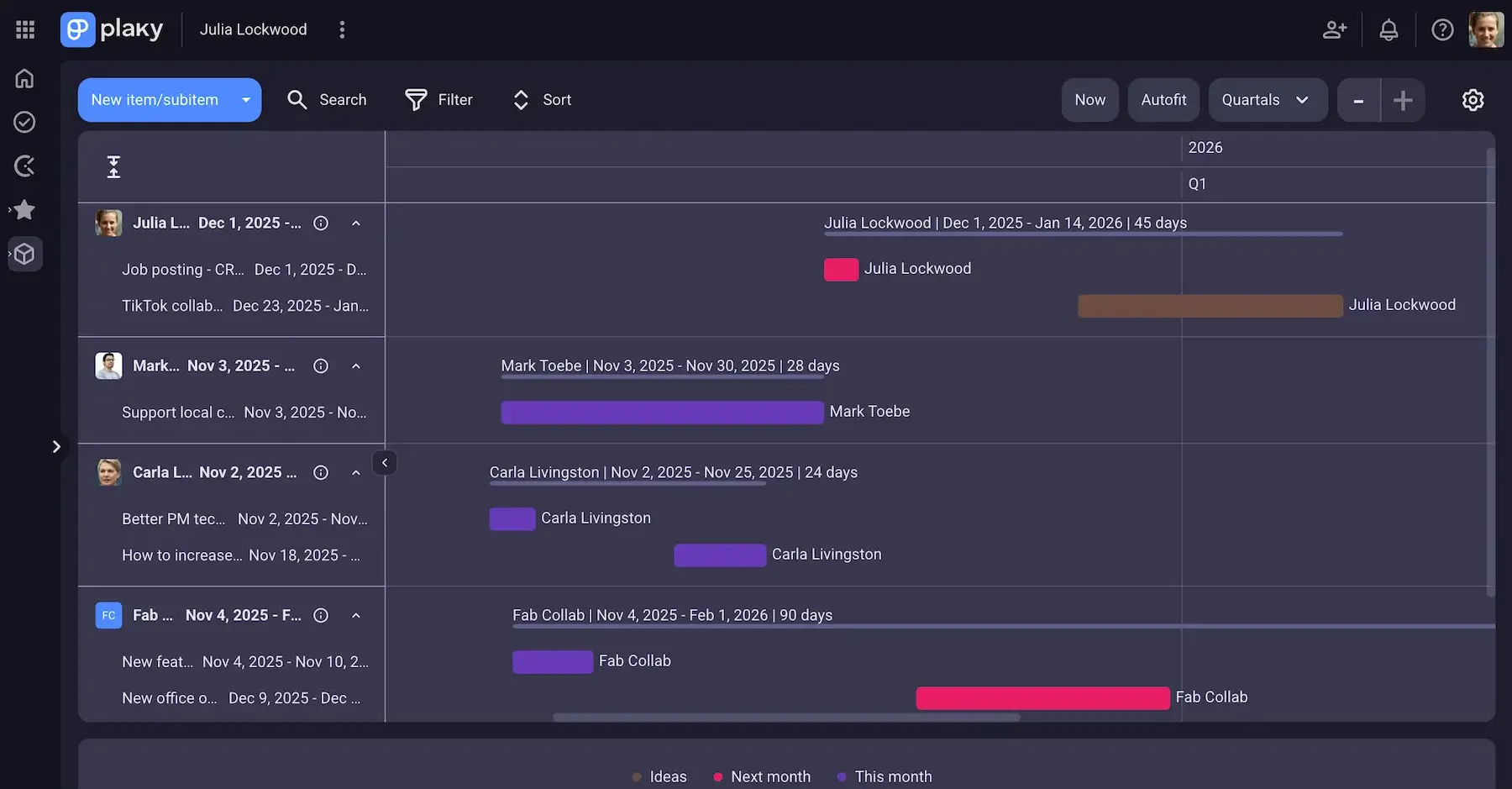1512x789 pixels.
Task: Click the Fab Collab 90 days summary label
Action: (672, 615)
